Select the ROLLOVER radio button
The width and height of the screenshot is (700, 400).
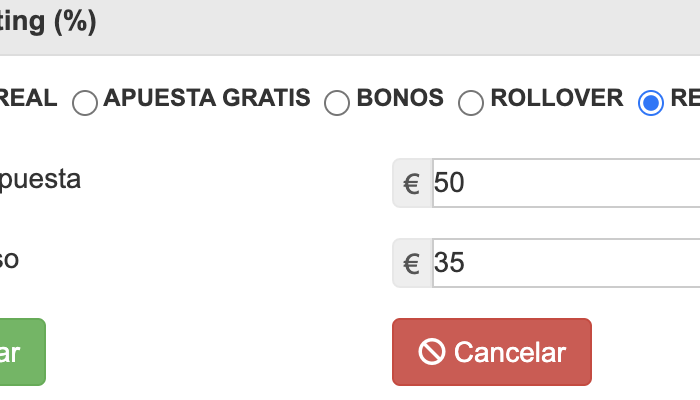471,103
